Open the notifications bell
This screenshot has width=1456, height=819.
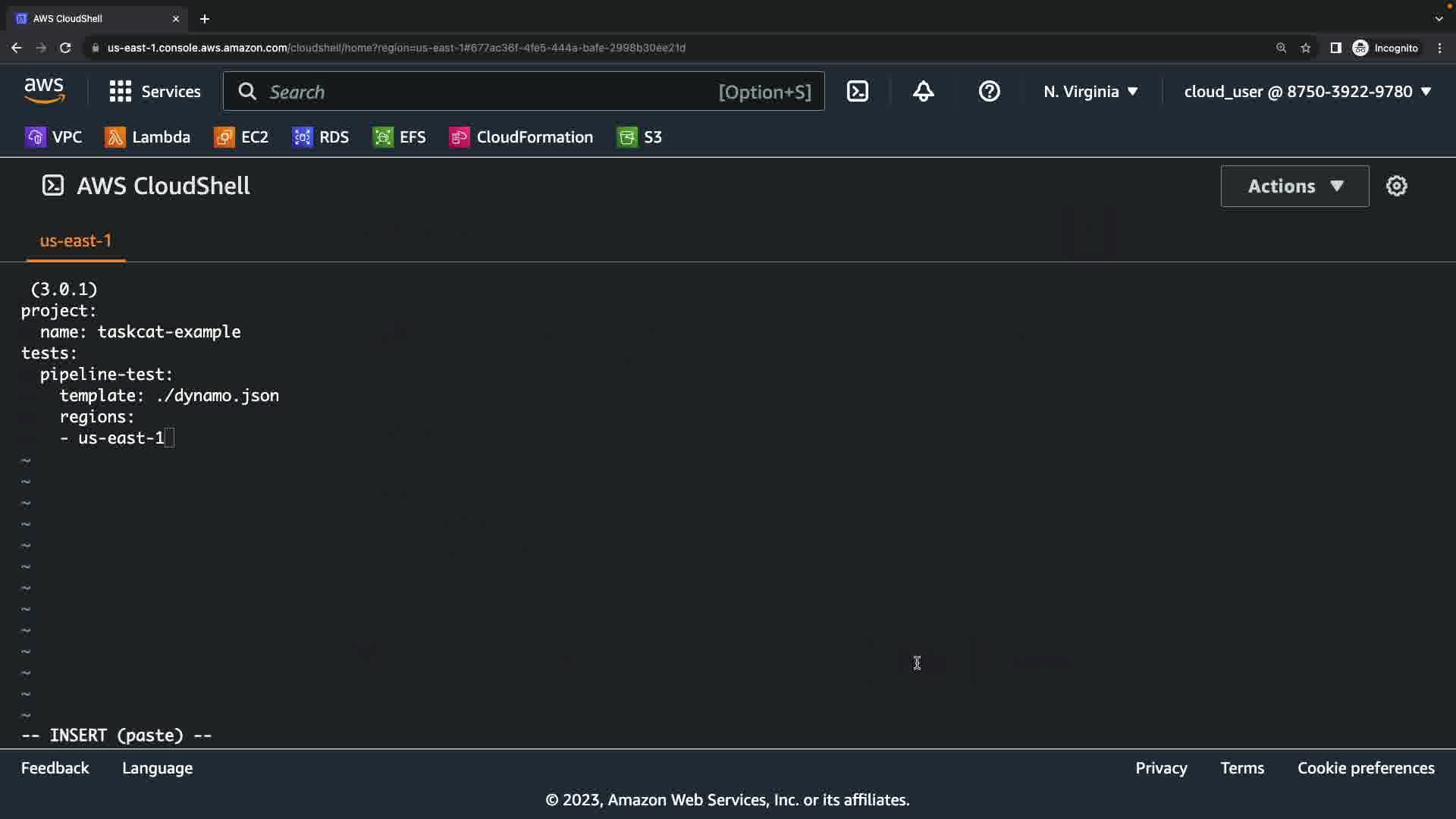[923, 92]
